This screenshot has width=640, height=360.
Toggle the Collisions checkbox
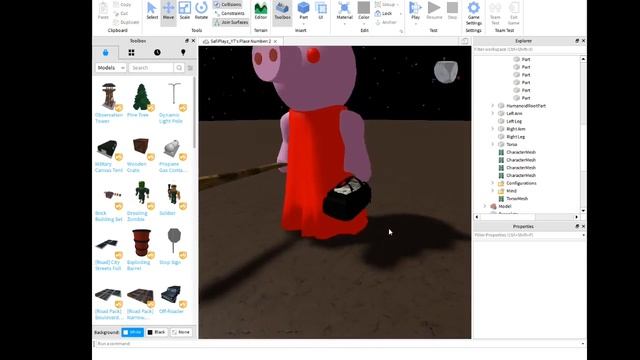click(228, 4)
